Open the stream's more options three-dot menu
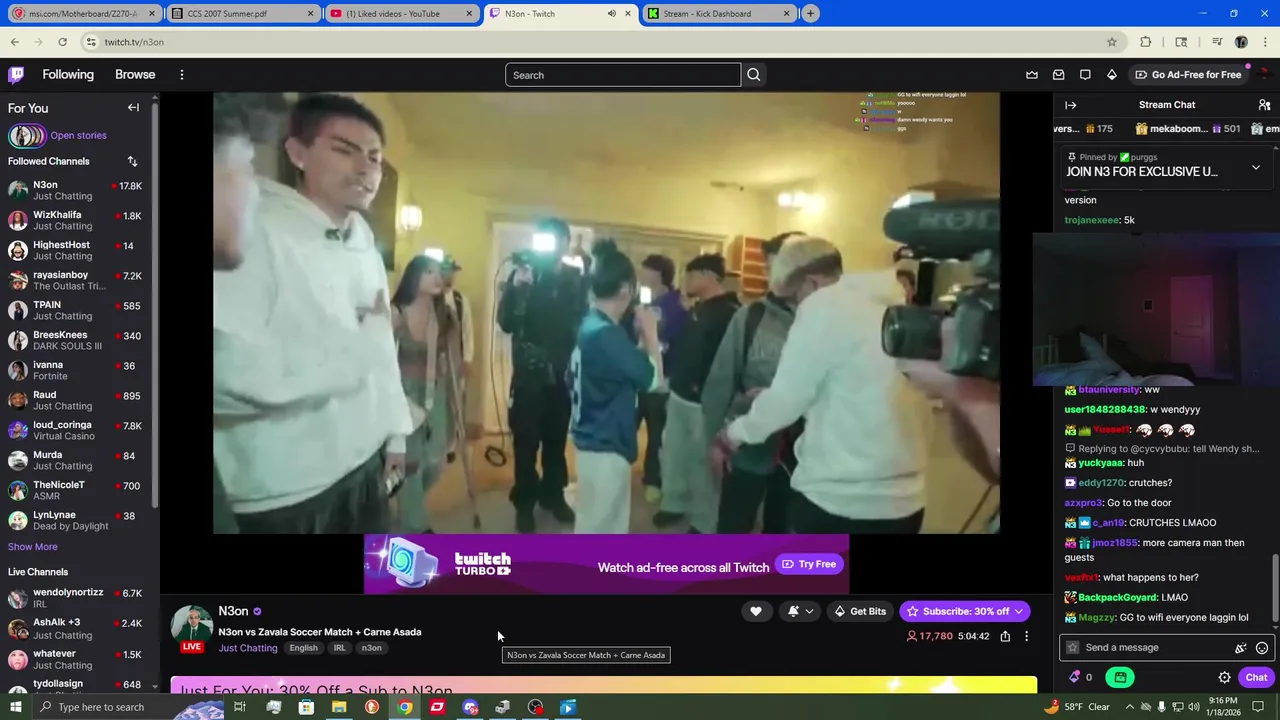This screenshot has height=720, width=1280. click(1026, 636)
